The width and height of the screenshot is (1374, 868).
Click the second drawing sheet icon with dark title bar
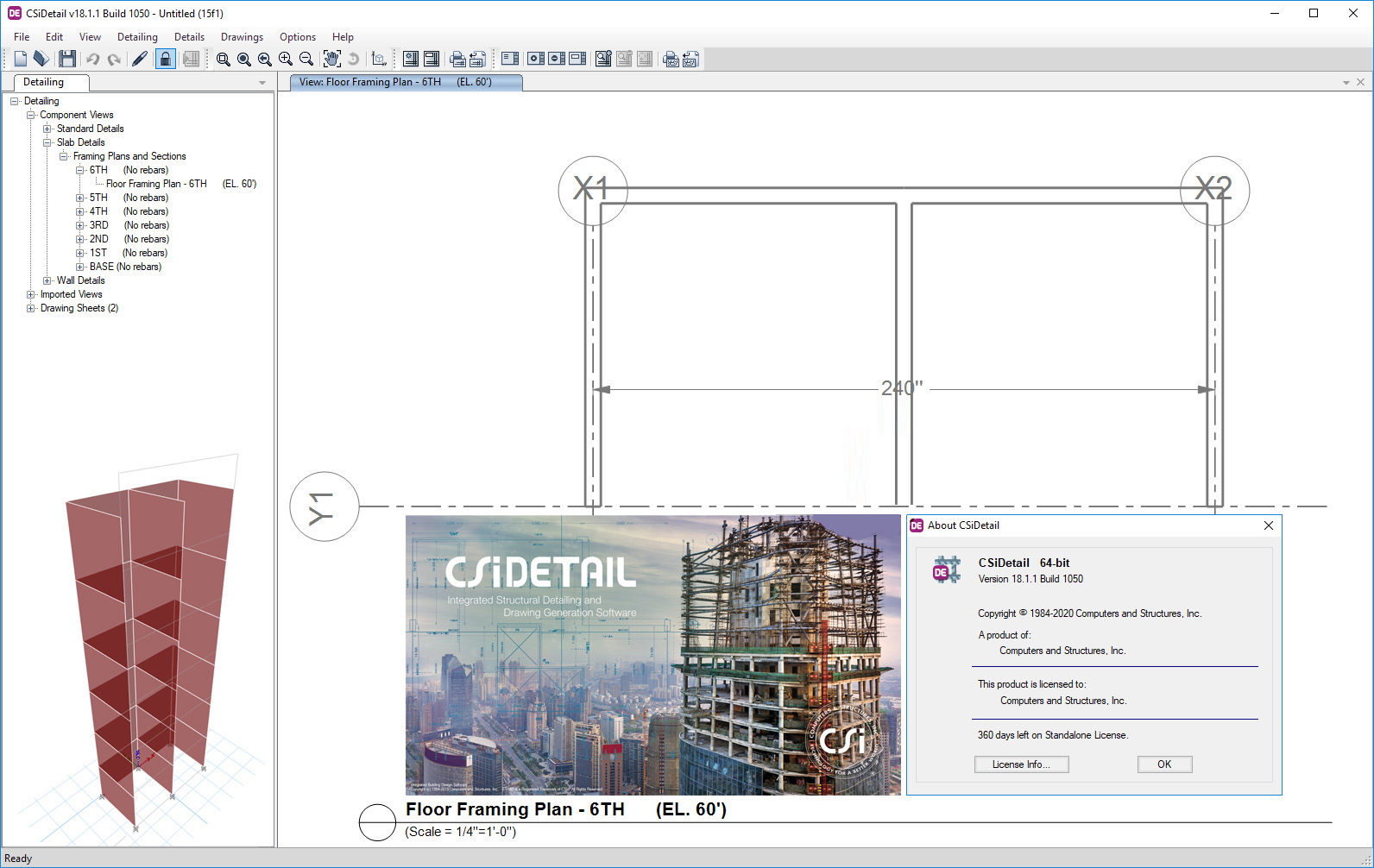click(x=432, y=59)
